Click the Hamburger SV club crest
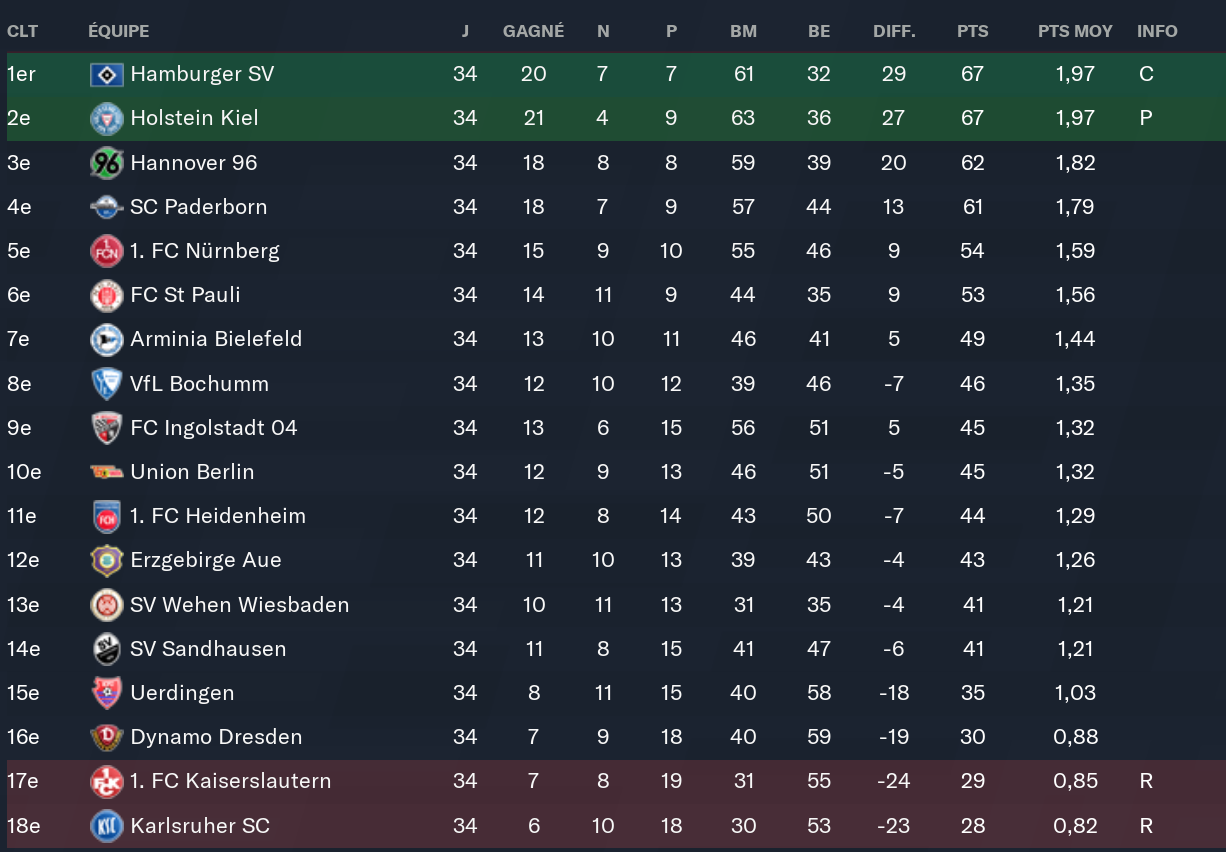 tap(106, 74)
